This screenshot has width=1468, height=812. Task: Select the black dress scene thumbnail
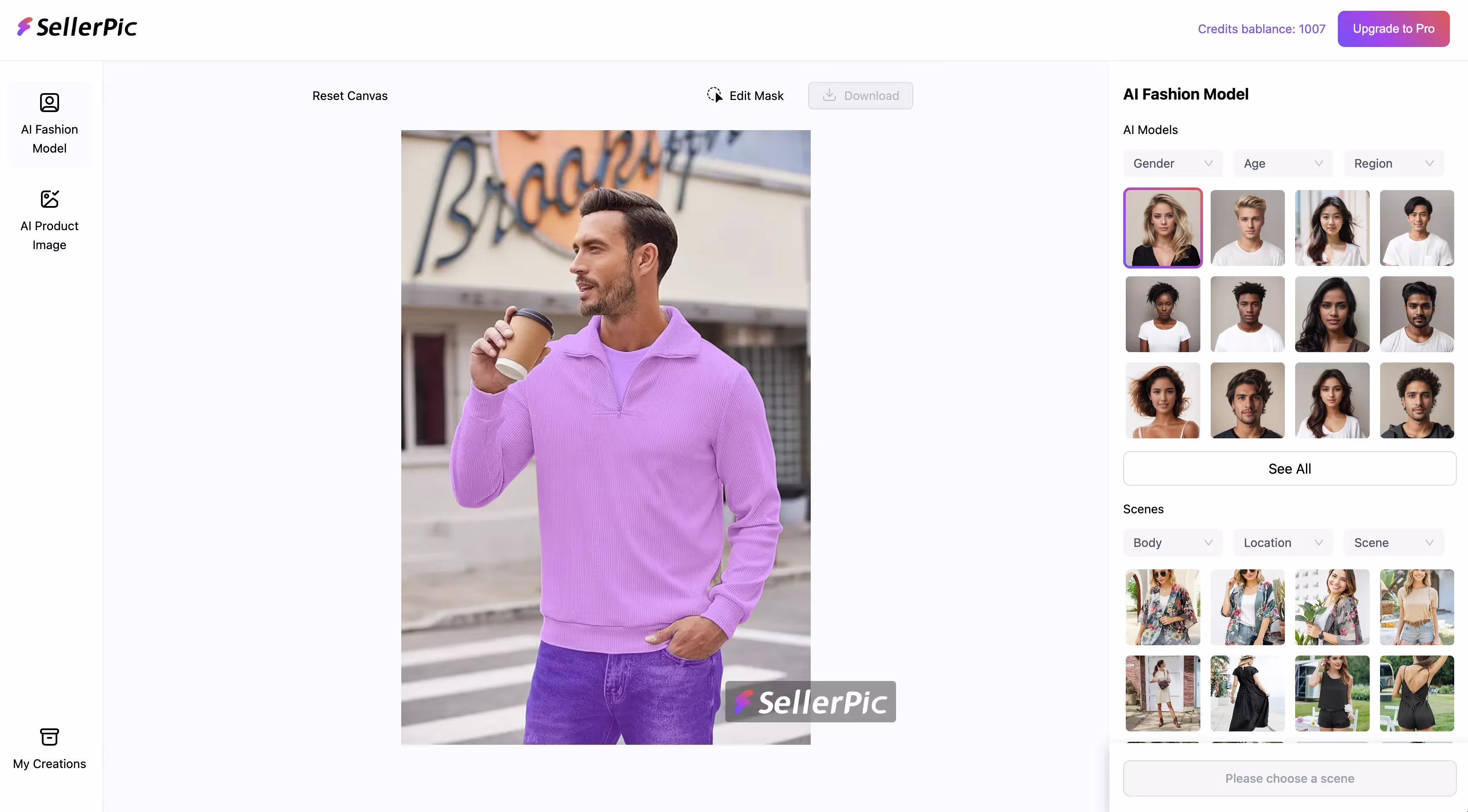[x=1247, y=693]
